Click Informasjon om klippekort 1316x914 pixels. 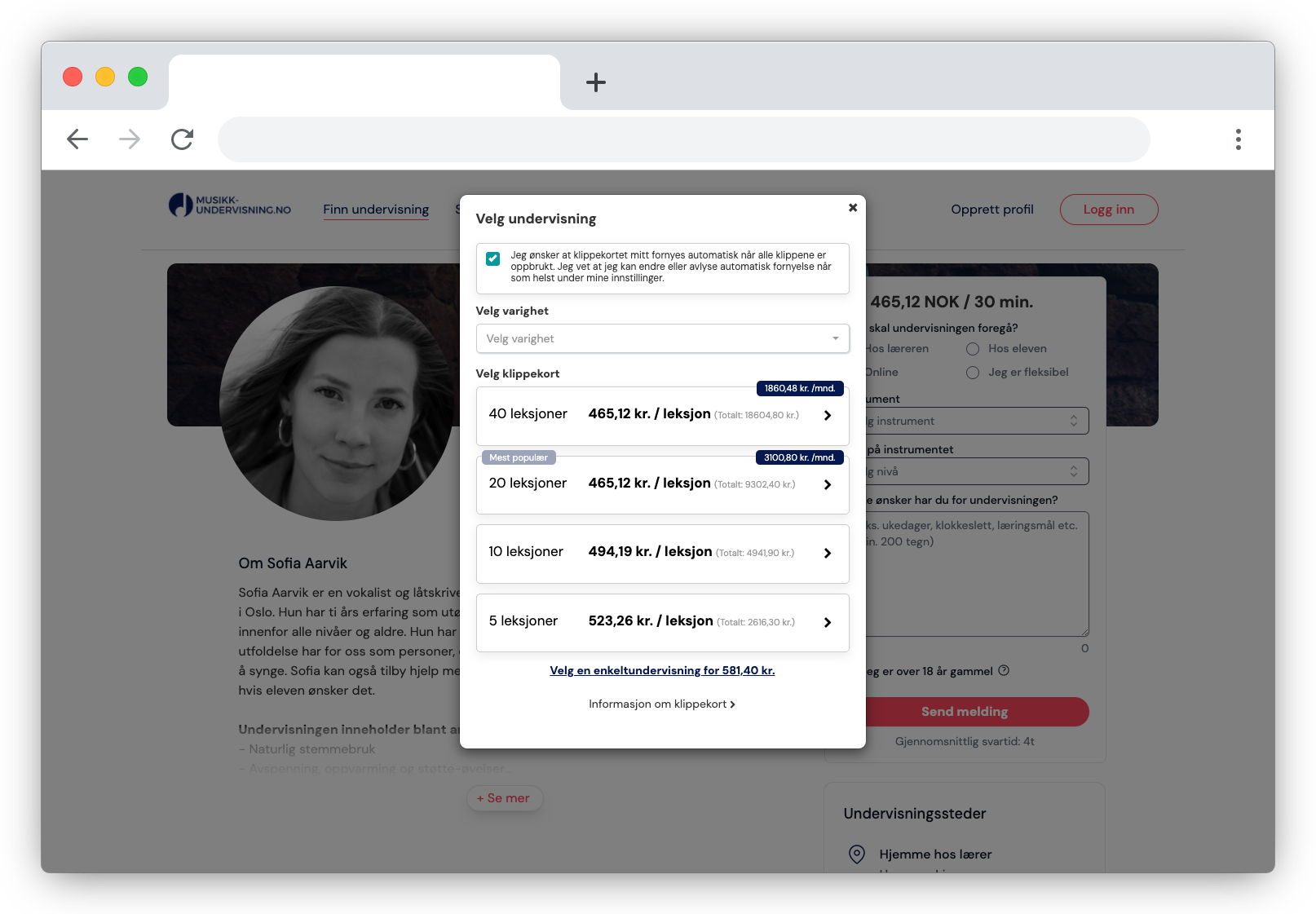(662, 704)
